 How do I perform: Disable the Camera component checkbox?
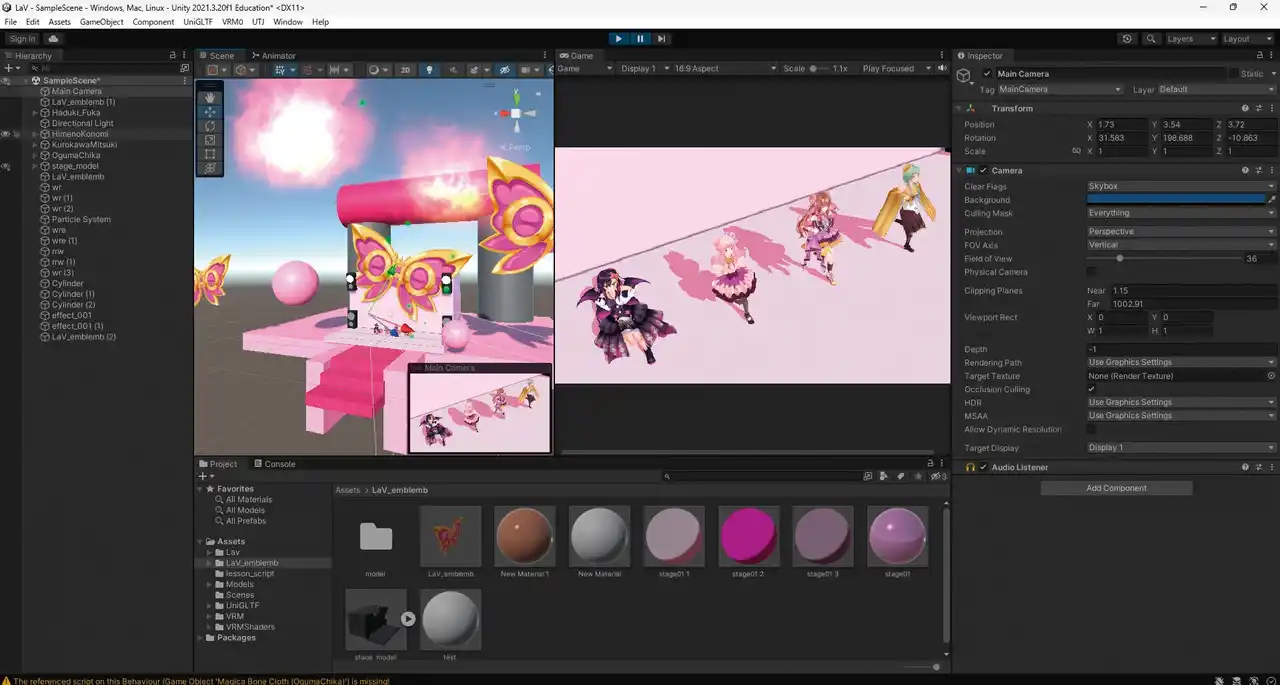983,171
